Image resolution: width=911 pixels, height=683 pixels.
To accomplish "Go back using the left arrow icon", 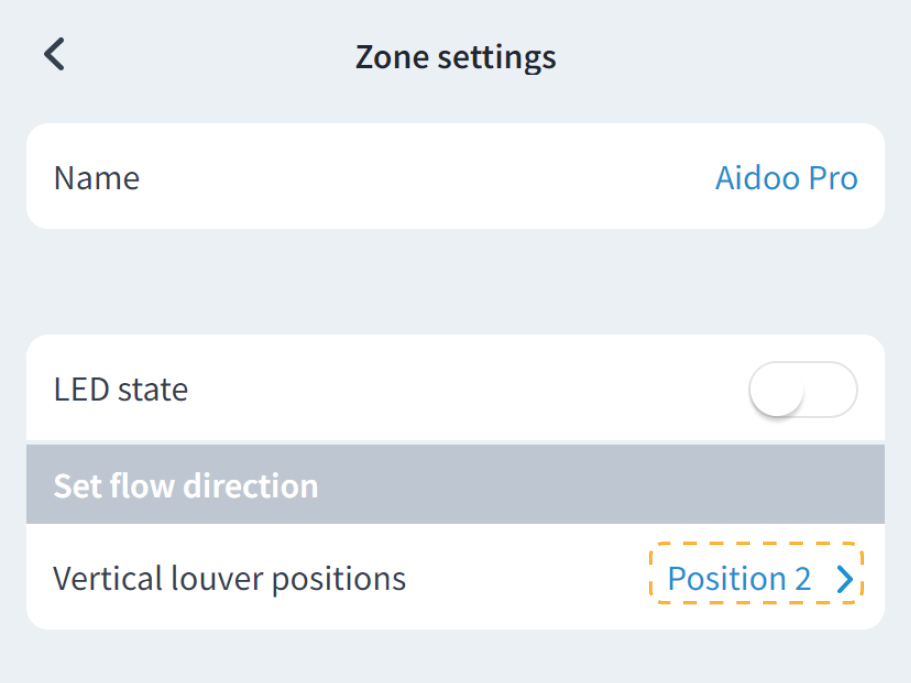I will click(x=55, y=55).
